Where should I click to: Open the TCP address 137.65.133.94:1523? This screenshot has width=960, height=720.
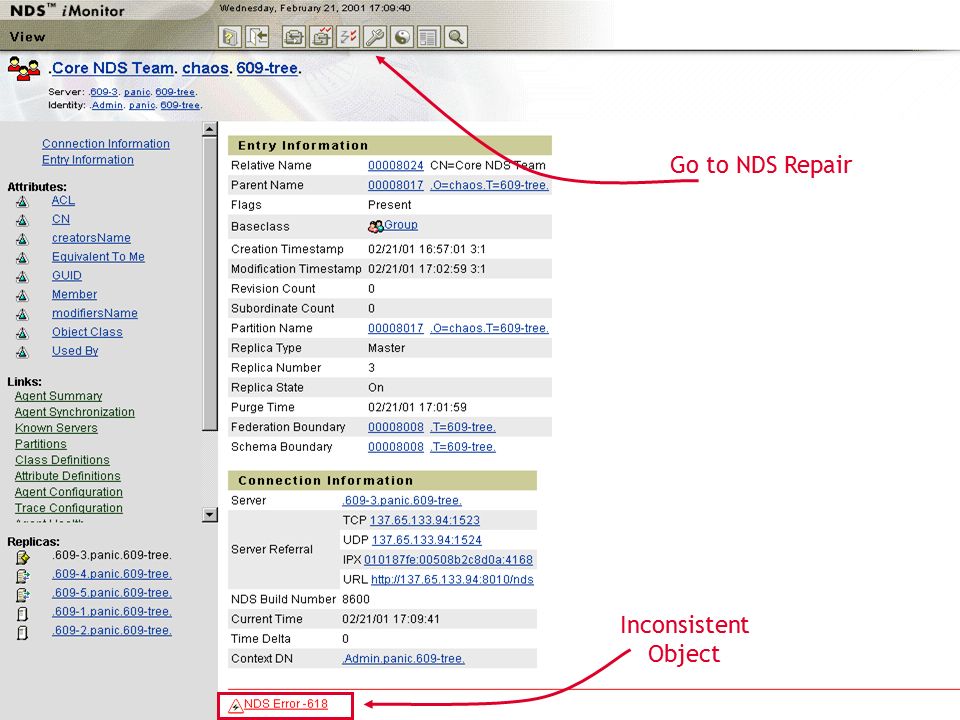click(425, 520)
